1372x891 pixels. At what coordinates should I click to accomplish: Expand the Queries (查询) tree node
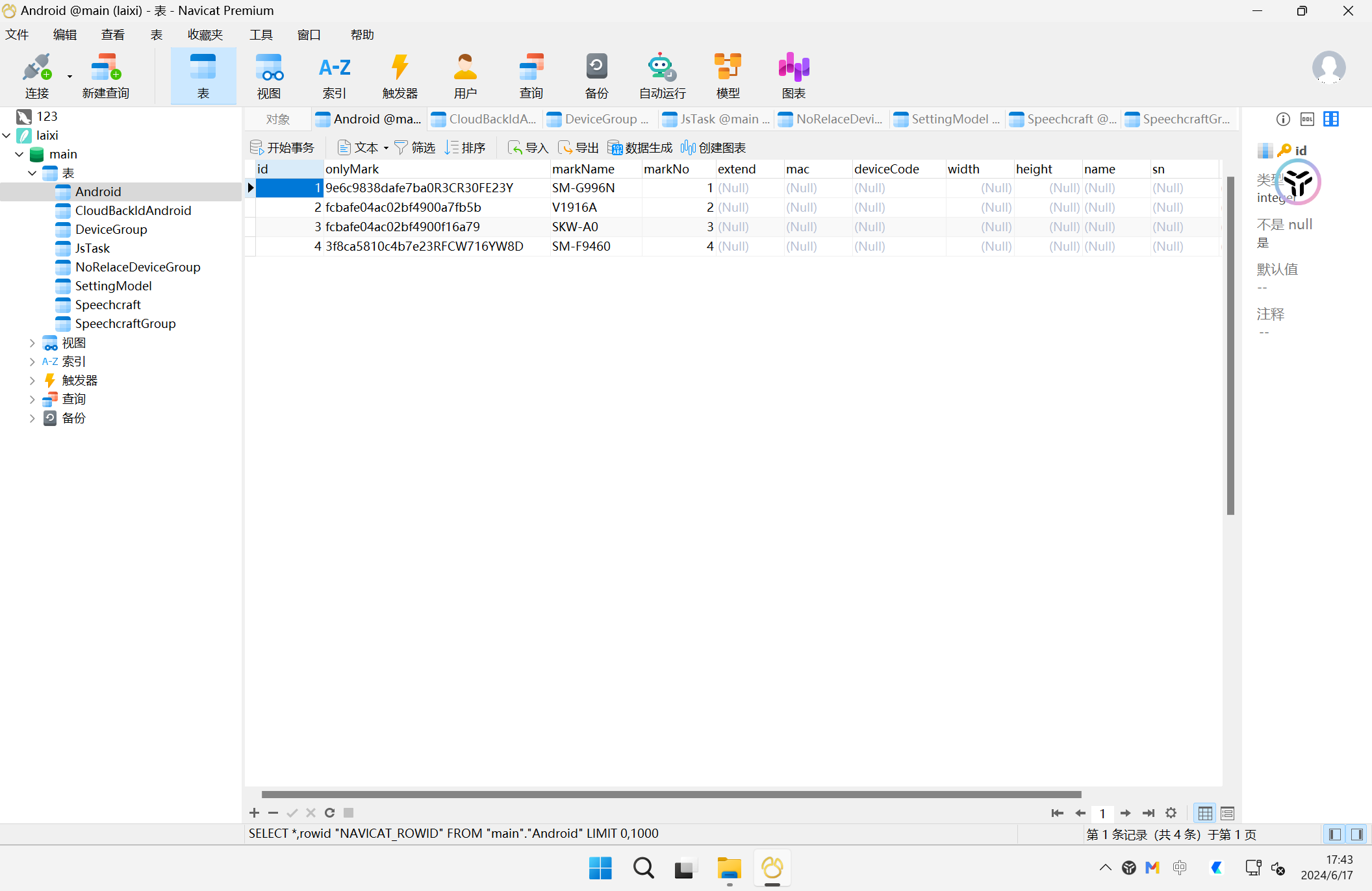pos(32,399)
